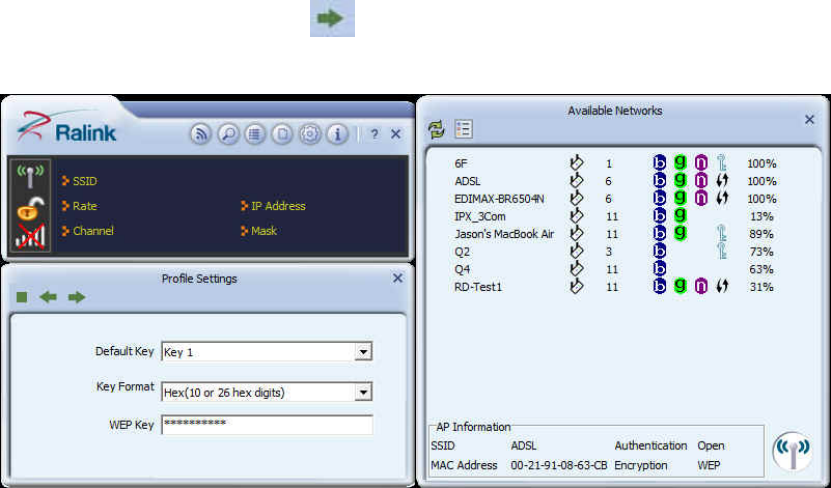Image resolution: width=831 pixels, height=488 pixels.
Task: Click the list view icon in Available Networks
Action: [x=464, y=129]
